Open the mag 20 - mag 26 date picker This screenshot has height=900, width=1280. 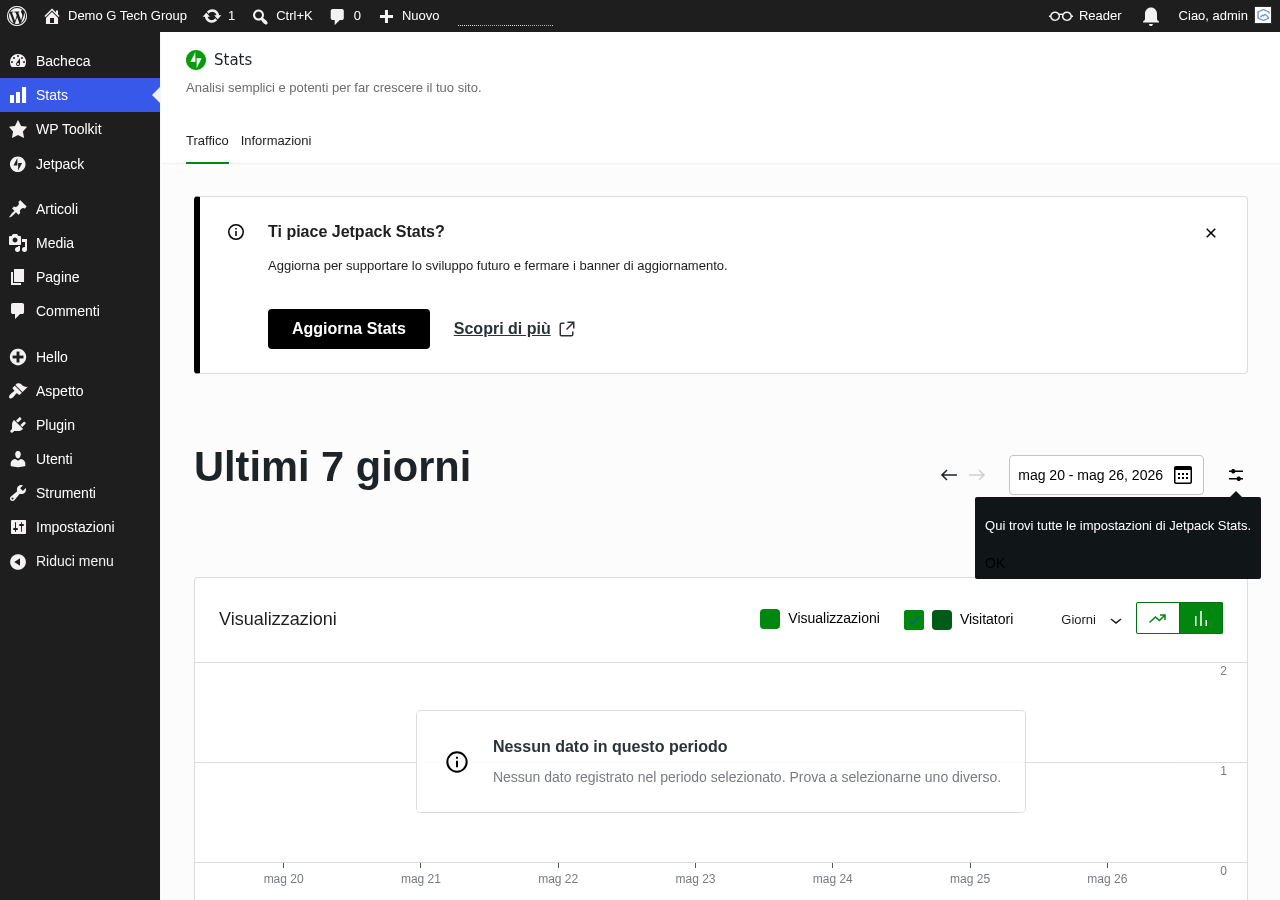point(1106,475)
